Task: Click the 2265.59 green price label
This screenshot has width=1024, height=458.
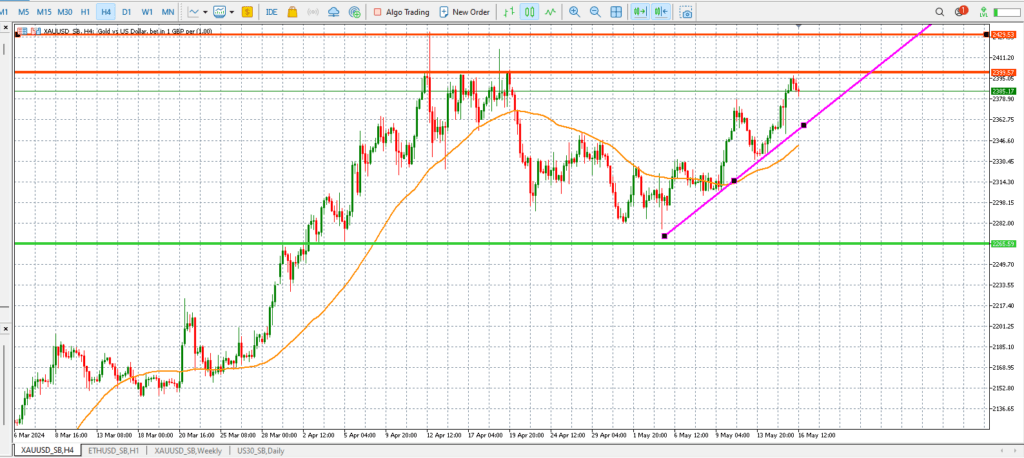Action: (x=1002, y=244)
